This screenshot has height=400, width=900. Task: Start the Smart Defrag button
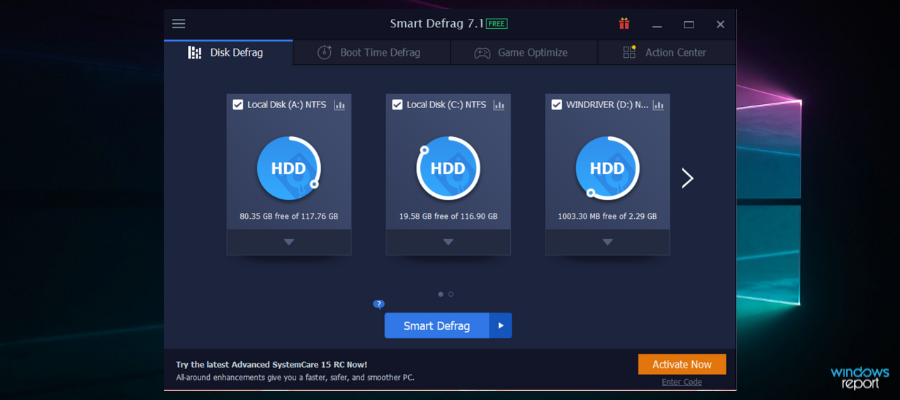pos(437,325)
